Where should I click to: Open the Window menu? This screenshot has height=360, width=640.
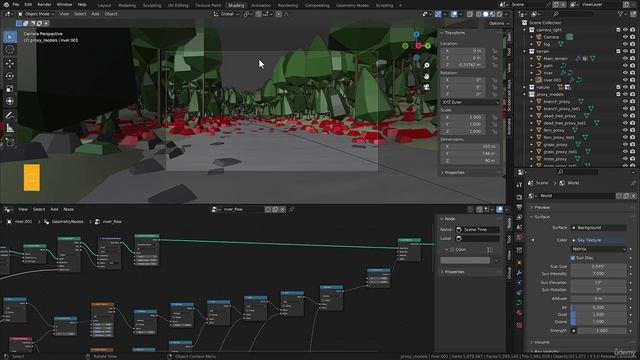point(64,4)
